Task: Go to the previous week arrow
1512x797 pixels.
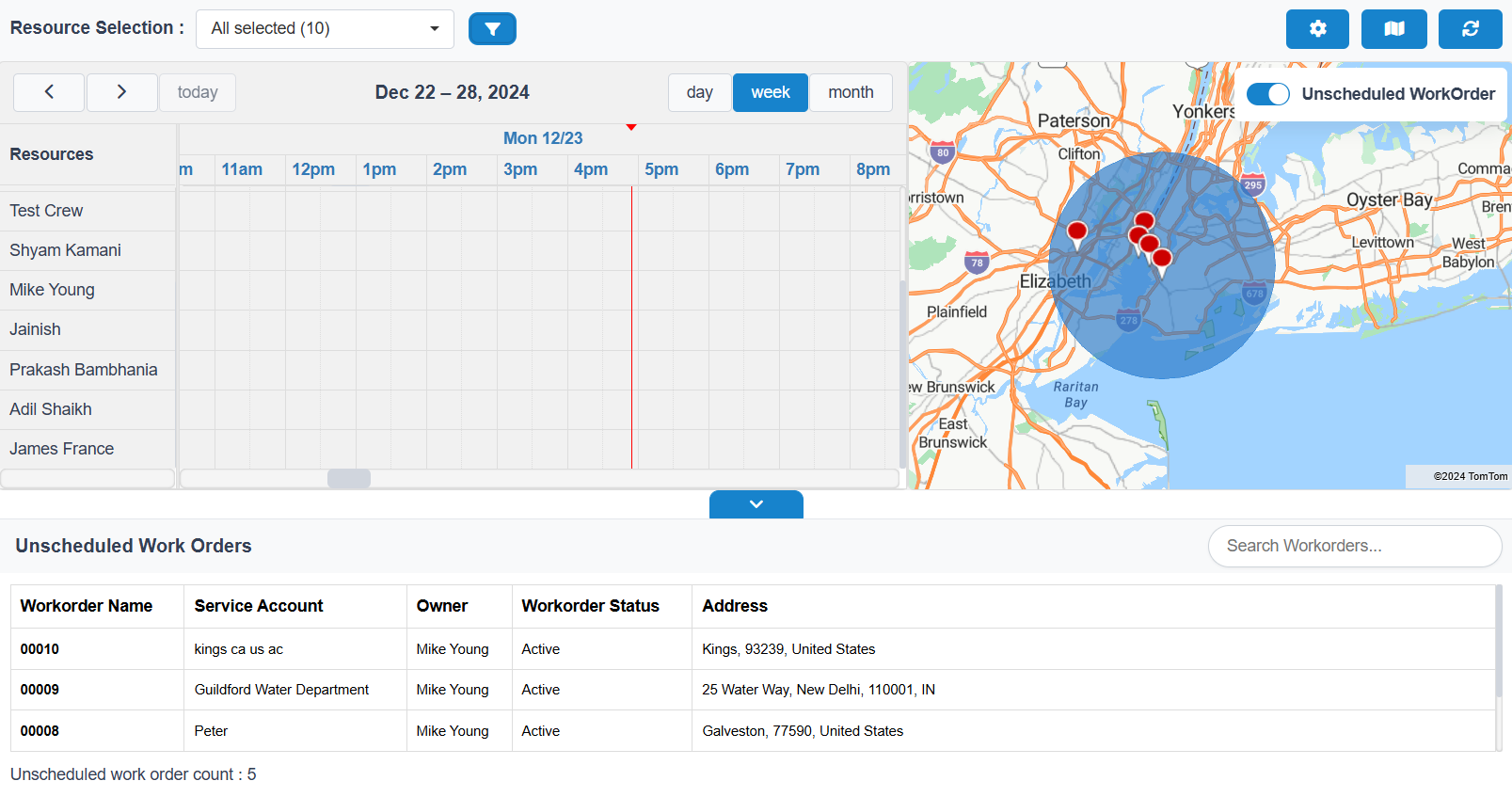Action: pos(49,92)
